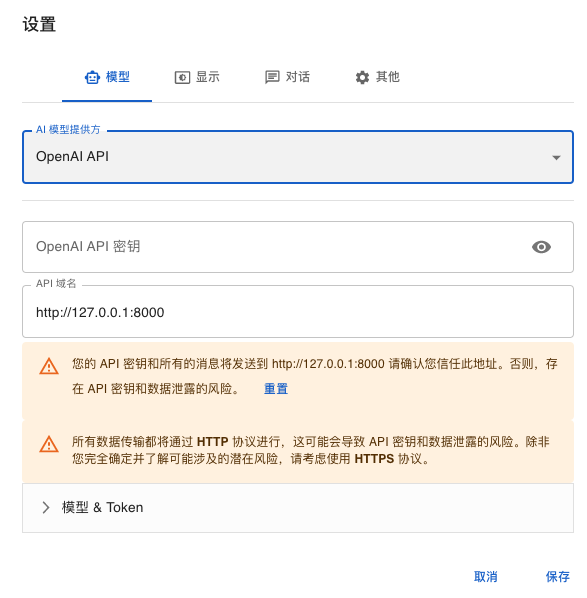Click the gear icon beside 其他
The image size is (587, 598).
pyautogui.click(x=362, y=77)
